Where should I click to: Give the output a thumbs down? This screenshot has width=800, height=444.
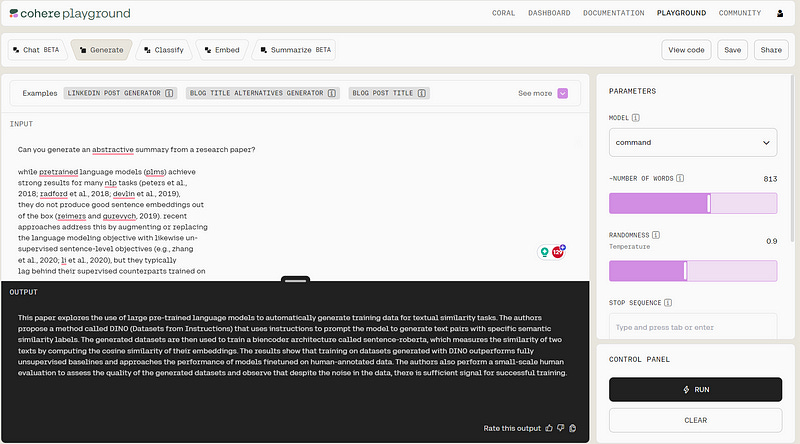pyautogui.click(x=561, y=428)
